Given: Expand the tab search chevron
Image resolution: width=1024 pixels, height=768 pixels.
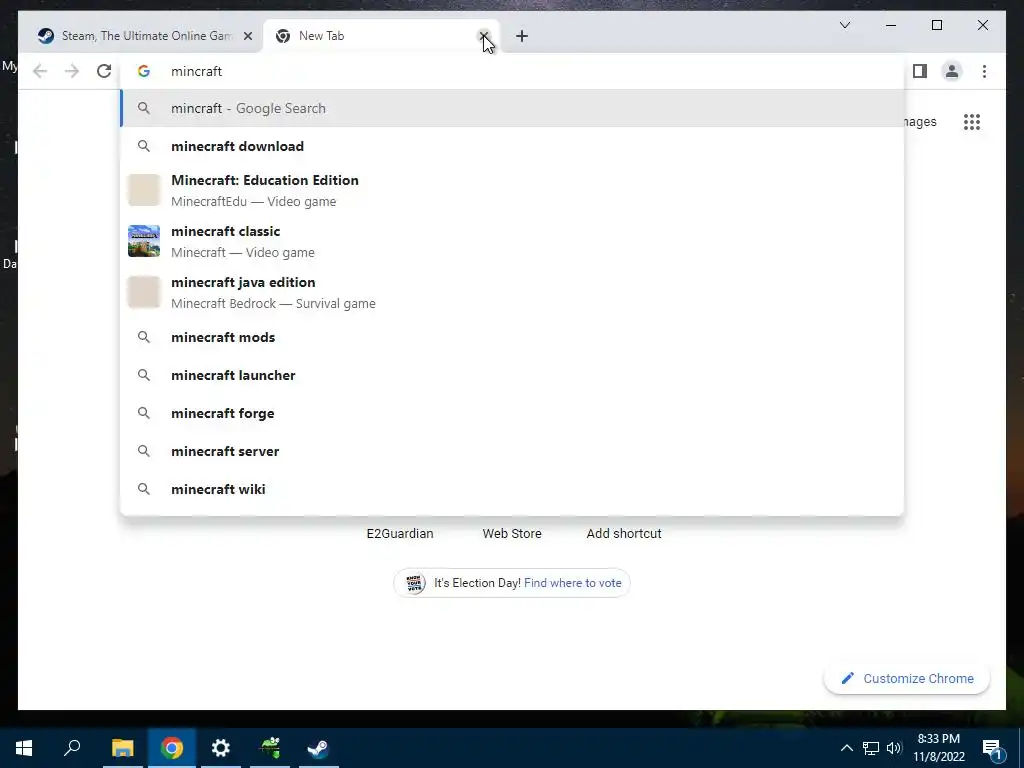Looking at the screenshot, I should 844,25.
